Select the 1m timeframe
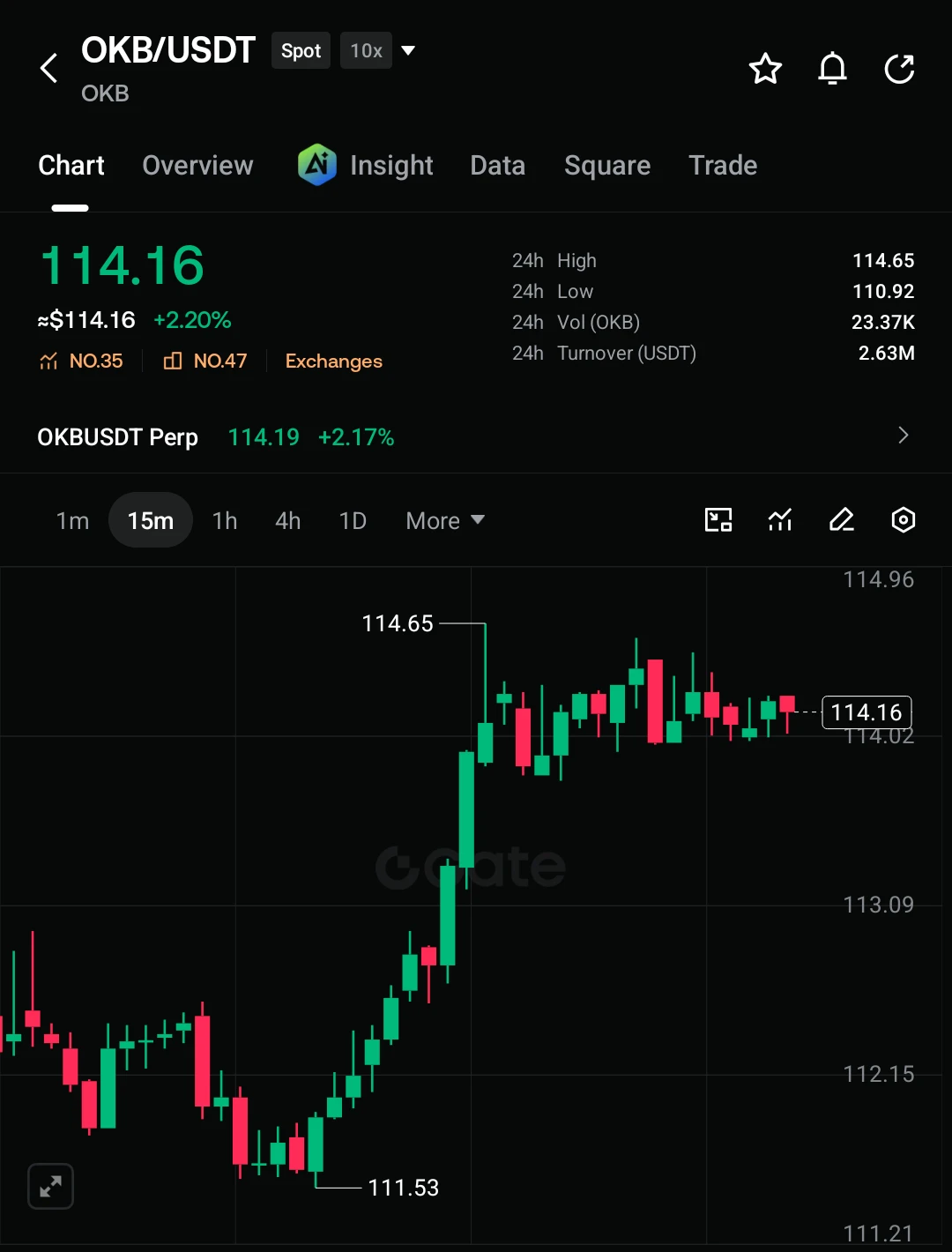952x1252 pixels. [72, 521]
